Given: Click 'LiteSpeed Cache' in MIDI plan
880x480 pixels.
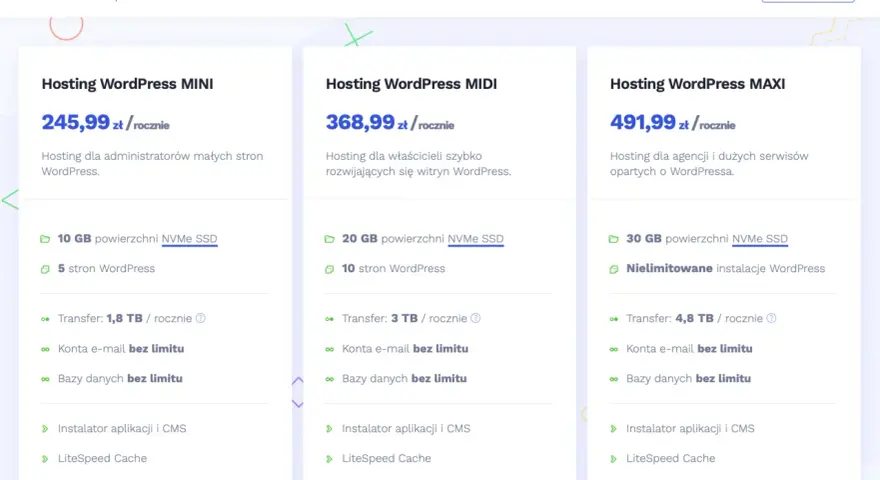Looking at the screenshot, I should [x=387, y=458].
